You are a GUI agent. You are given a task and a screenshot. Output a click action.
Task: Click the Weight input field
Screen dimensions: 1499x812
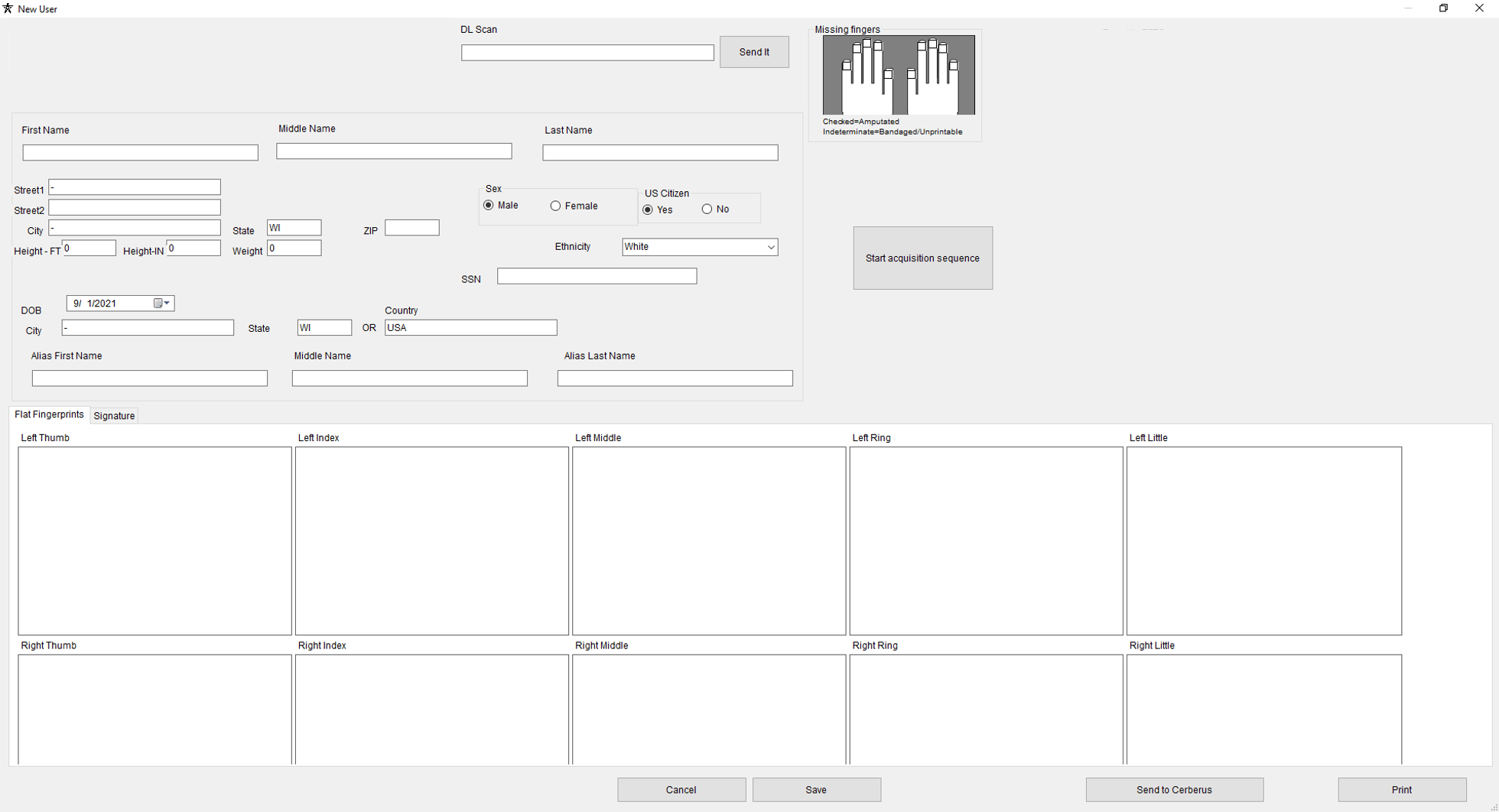pyautogui.click(x=294, y=248)
